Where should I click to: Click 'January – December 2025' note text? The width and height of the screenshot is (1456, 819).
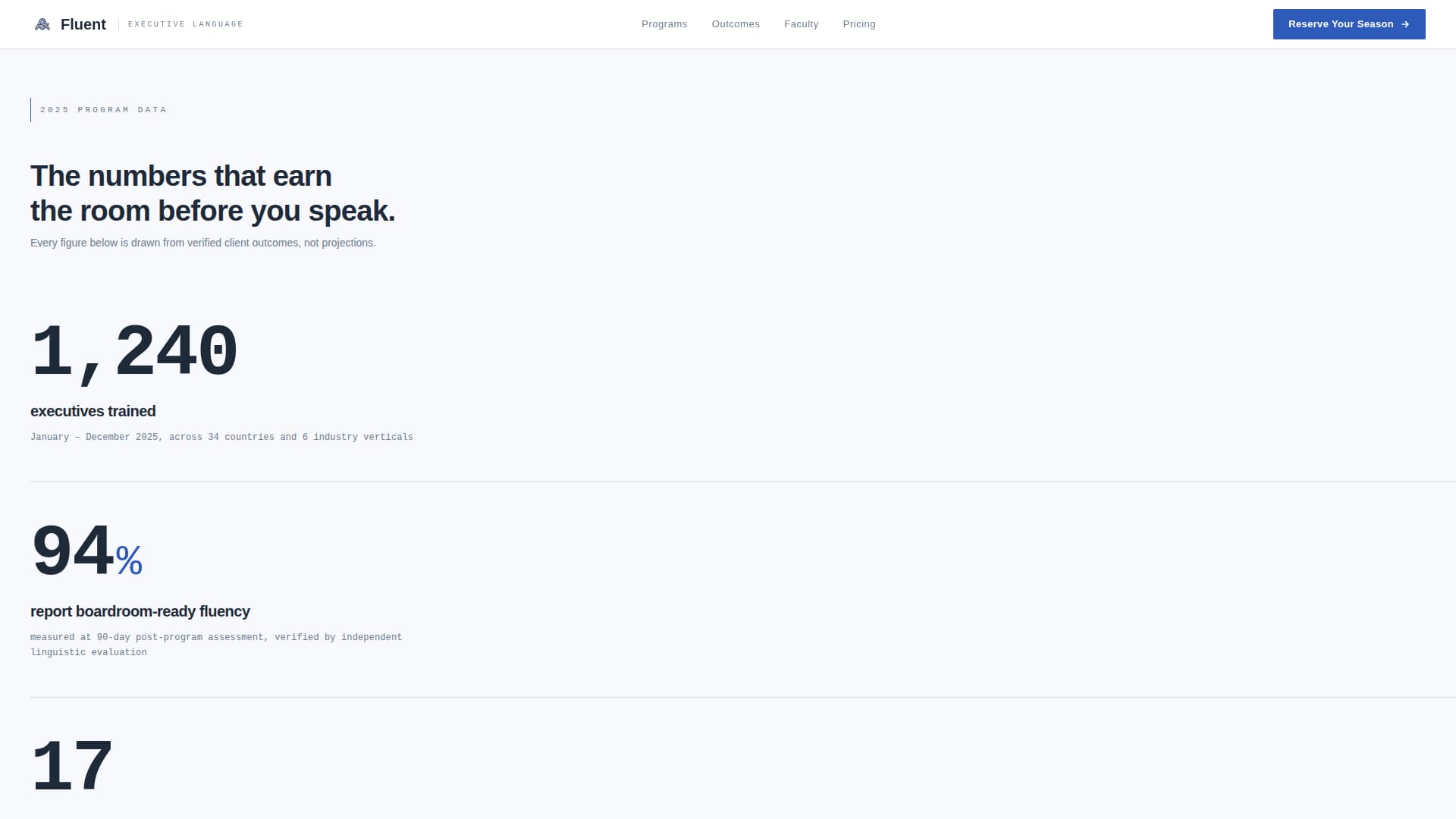(x=221, y=437)
